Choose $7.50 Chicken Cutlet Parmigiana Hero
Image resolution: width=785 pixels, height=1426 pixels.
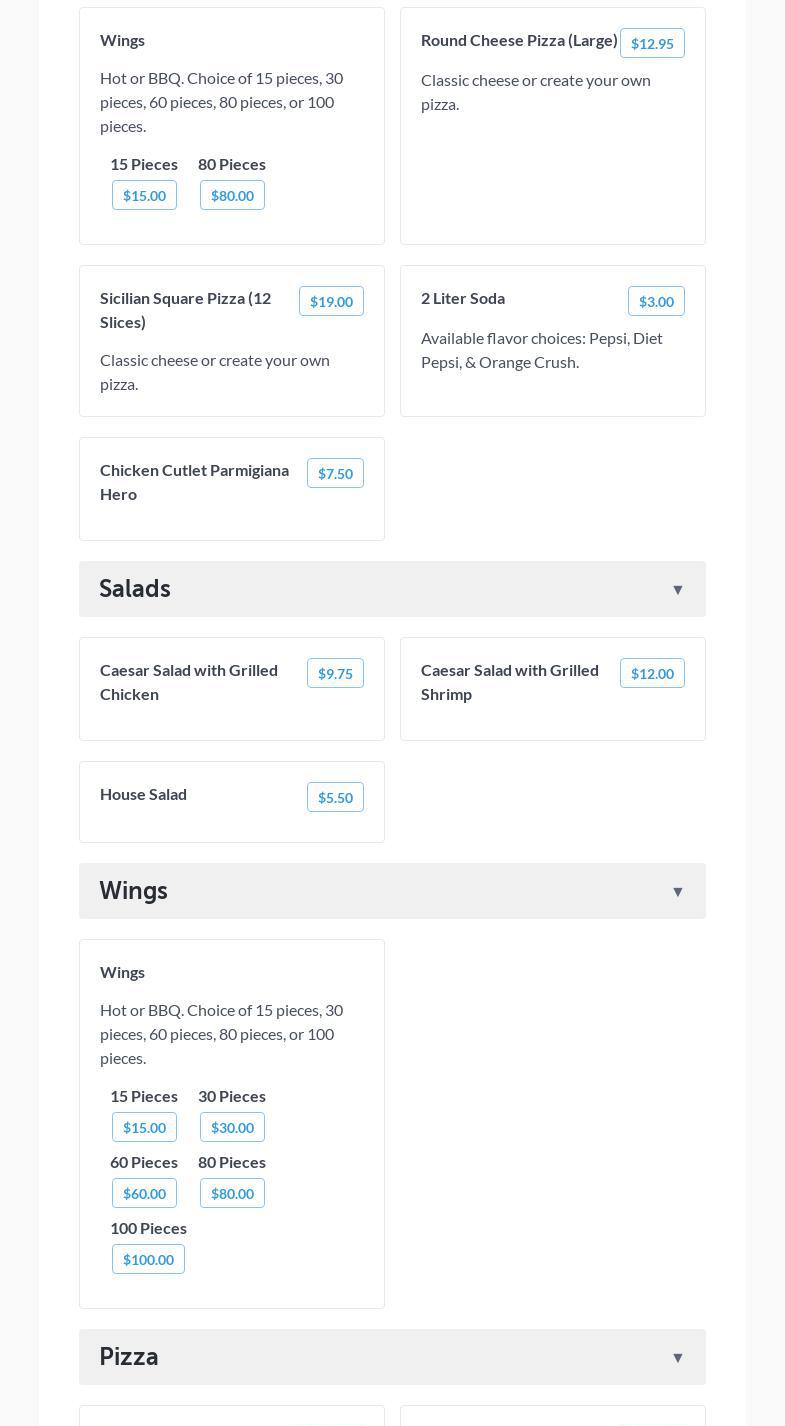pyautogui.click(x=335, y=473)
